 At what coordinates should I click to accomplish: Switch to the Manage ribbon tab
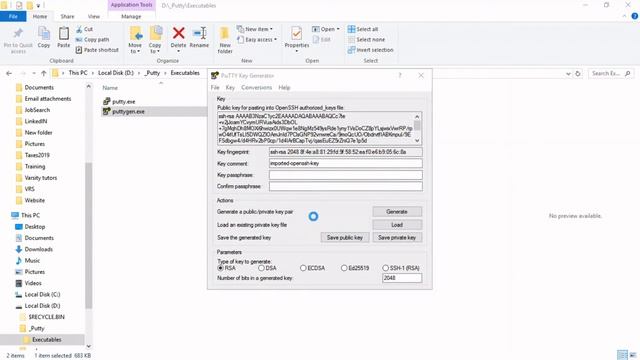[x=131, y=16]
